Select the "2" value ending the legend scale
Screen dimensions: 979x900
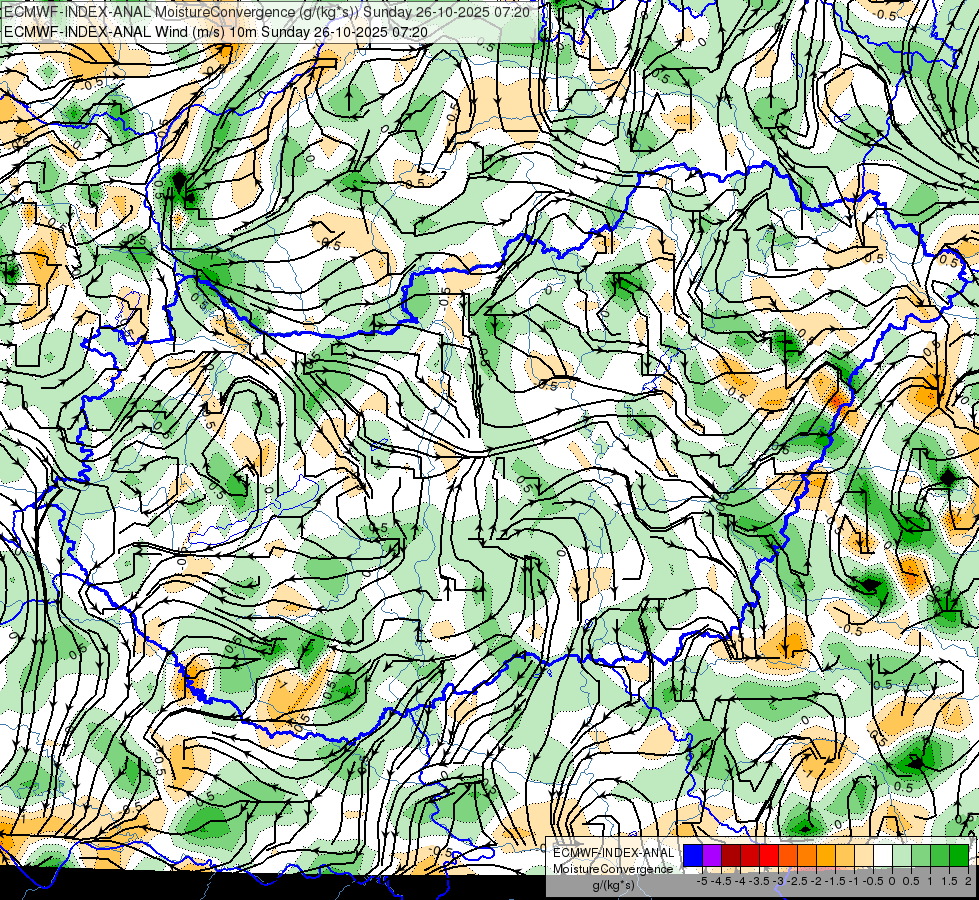pos(968,881)
